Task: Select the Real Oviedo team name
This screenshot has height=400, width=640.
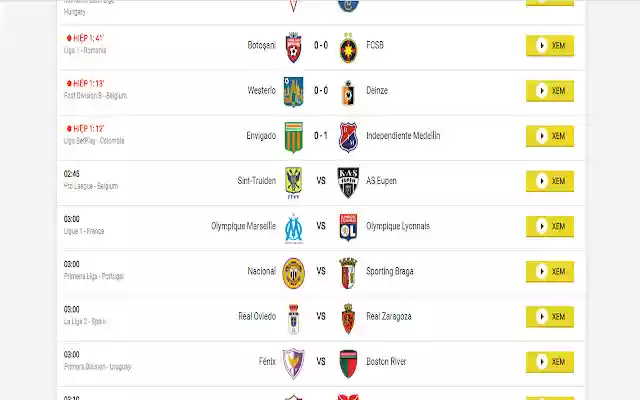Action: (256, 316)
